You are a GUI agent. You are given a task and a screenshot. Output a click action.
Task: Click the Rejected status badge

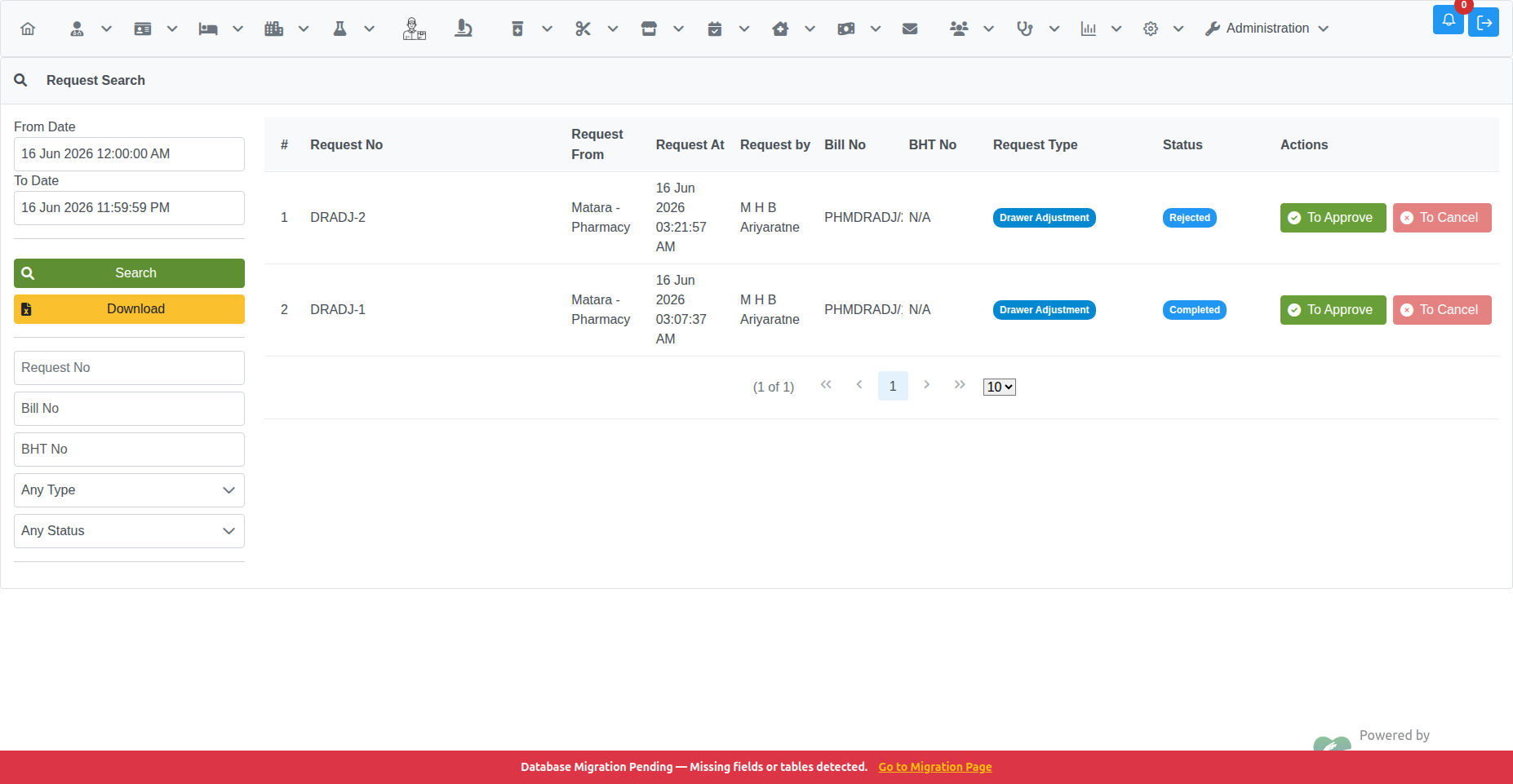(1190, 218)
